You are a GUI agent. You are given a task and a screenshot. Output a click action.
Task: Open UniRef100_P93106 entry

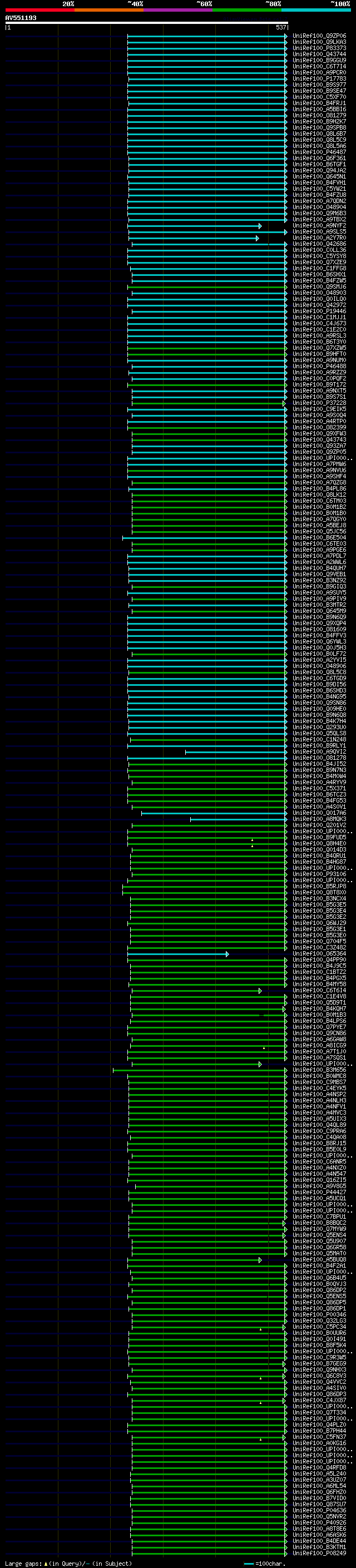(319, 874)
